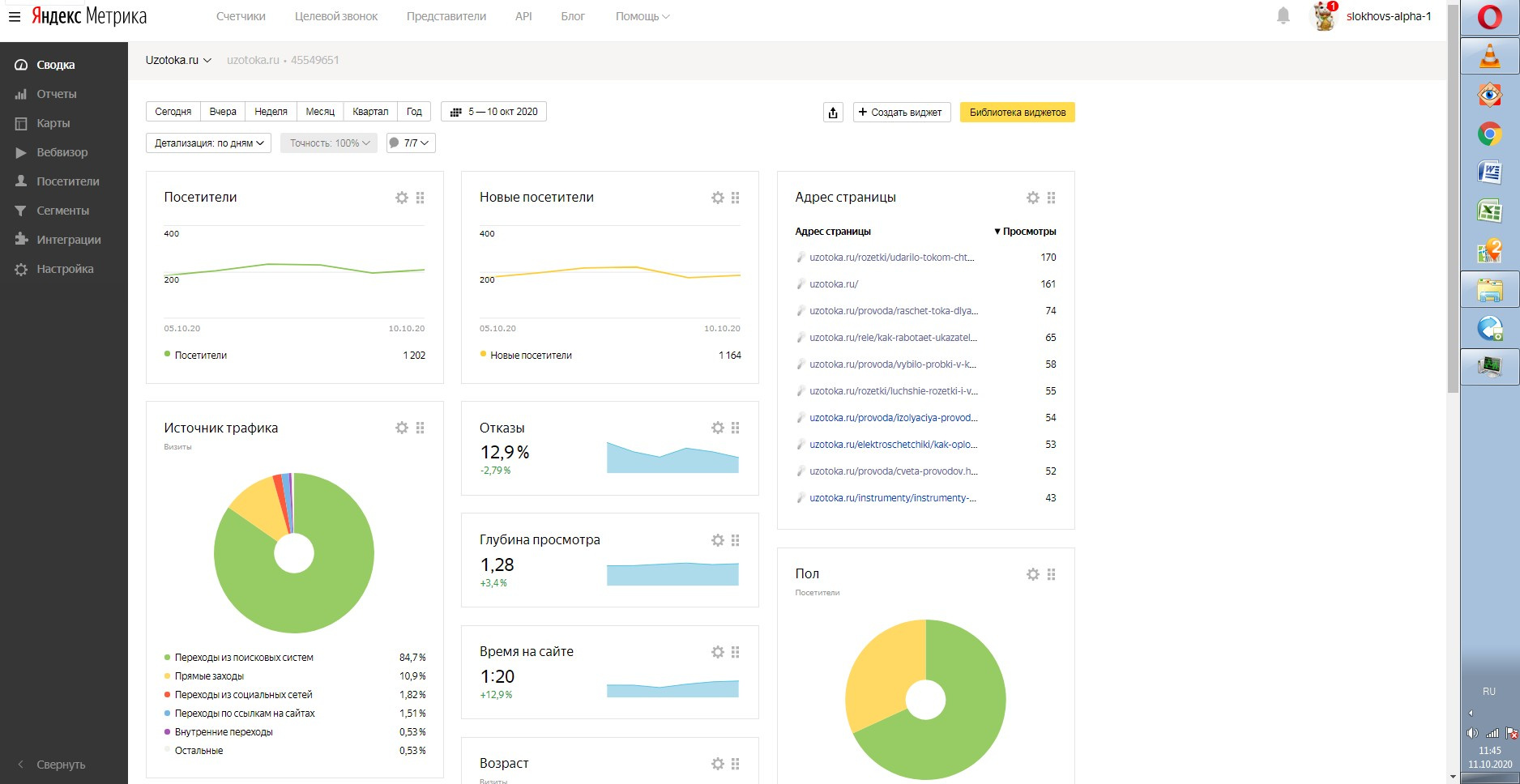Expand the Детализация: по дням dropdown
1520x784 pixels.
pyautogui.click(x=209, y=143)
